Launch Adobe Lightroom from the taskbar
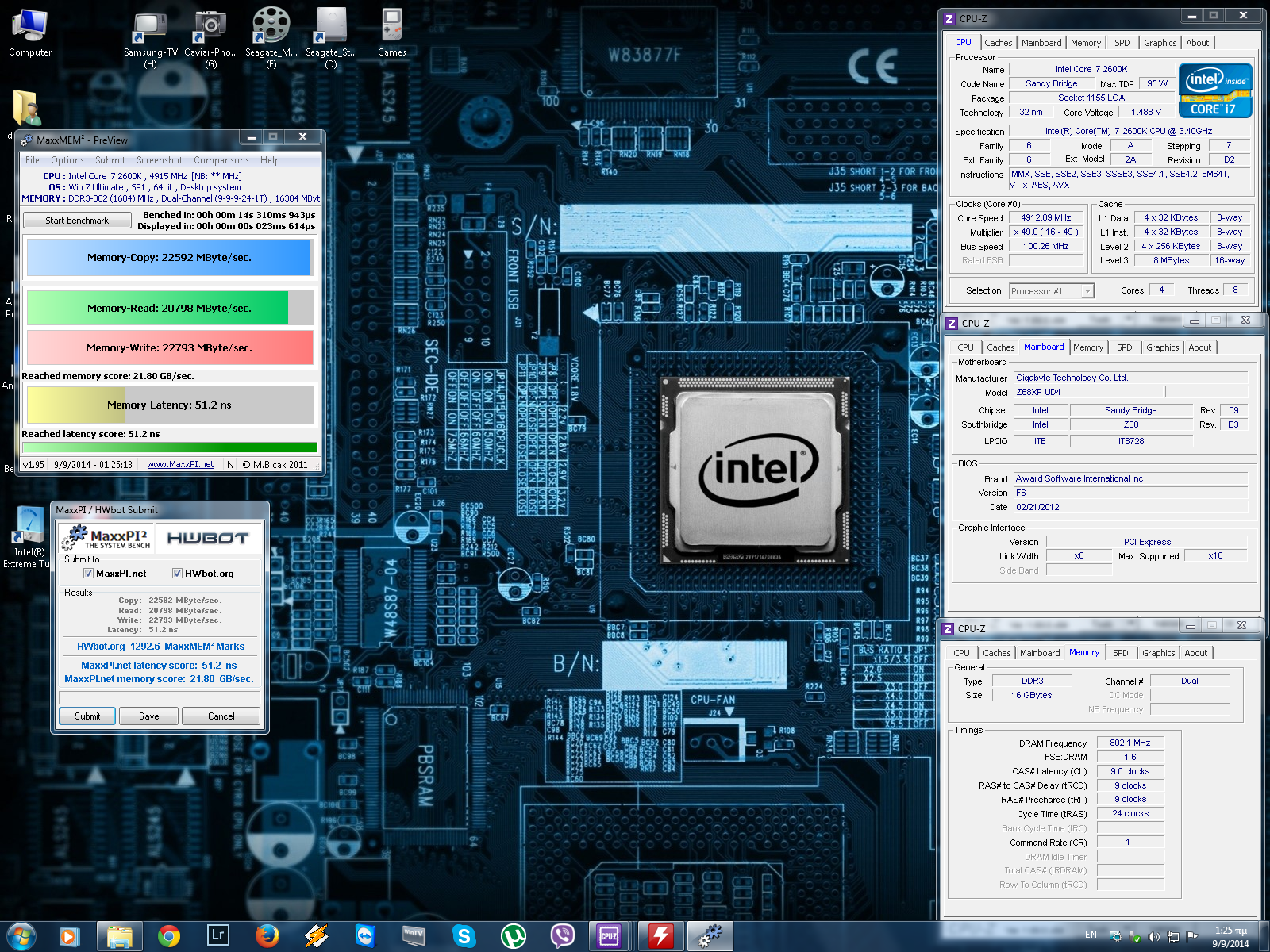The width and height of the screenshot is (1270, 952). (217, 936)
